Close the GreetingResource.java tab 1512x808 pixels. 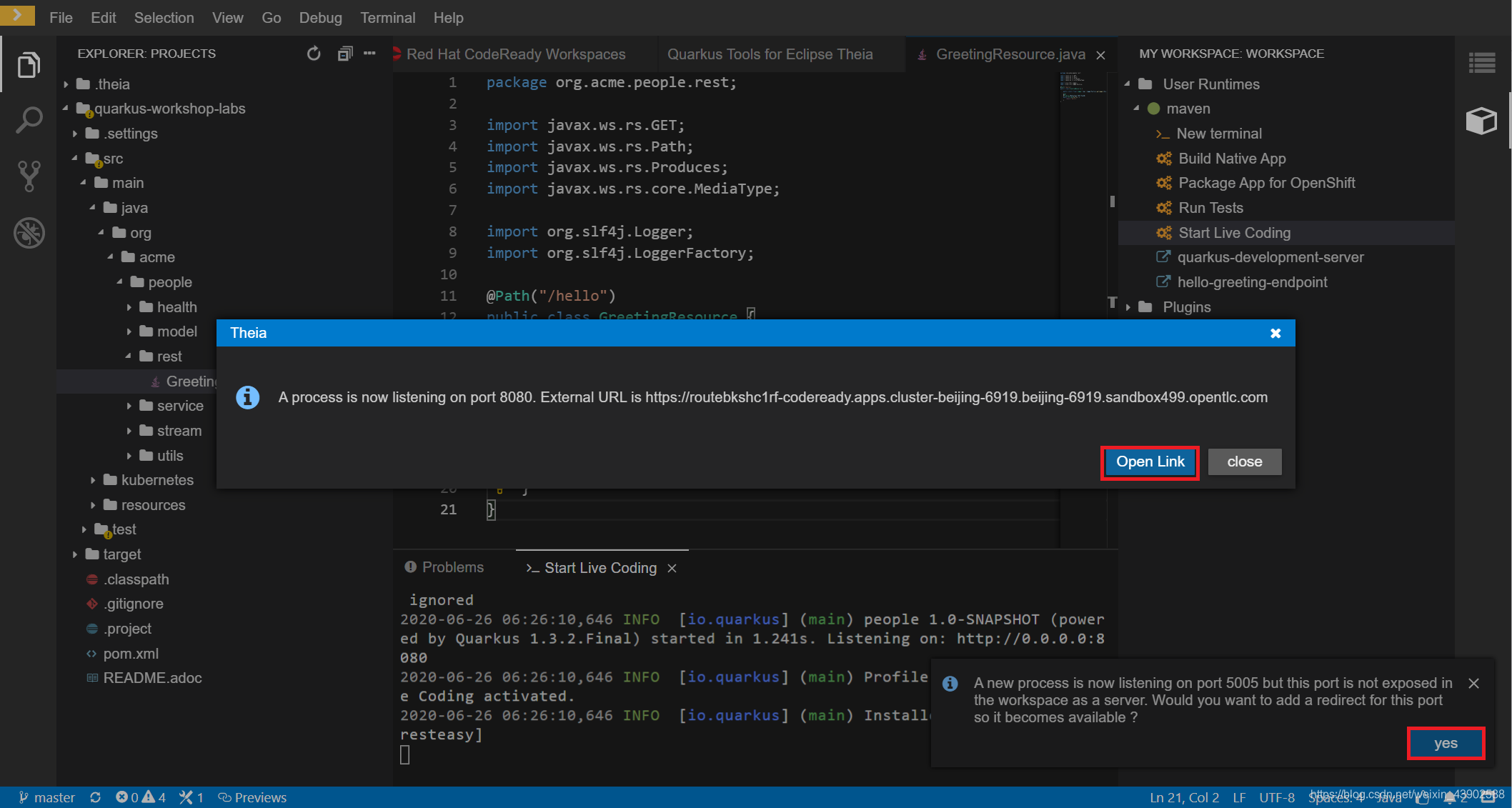1101,55
